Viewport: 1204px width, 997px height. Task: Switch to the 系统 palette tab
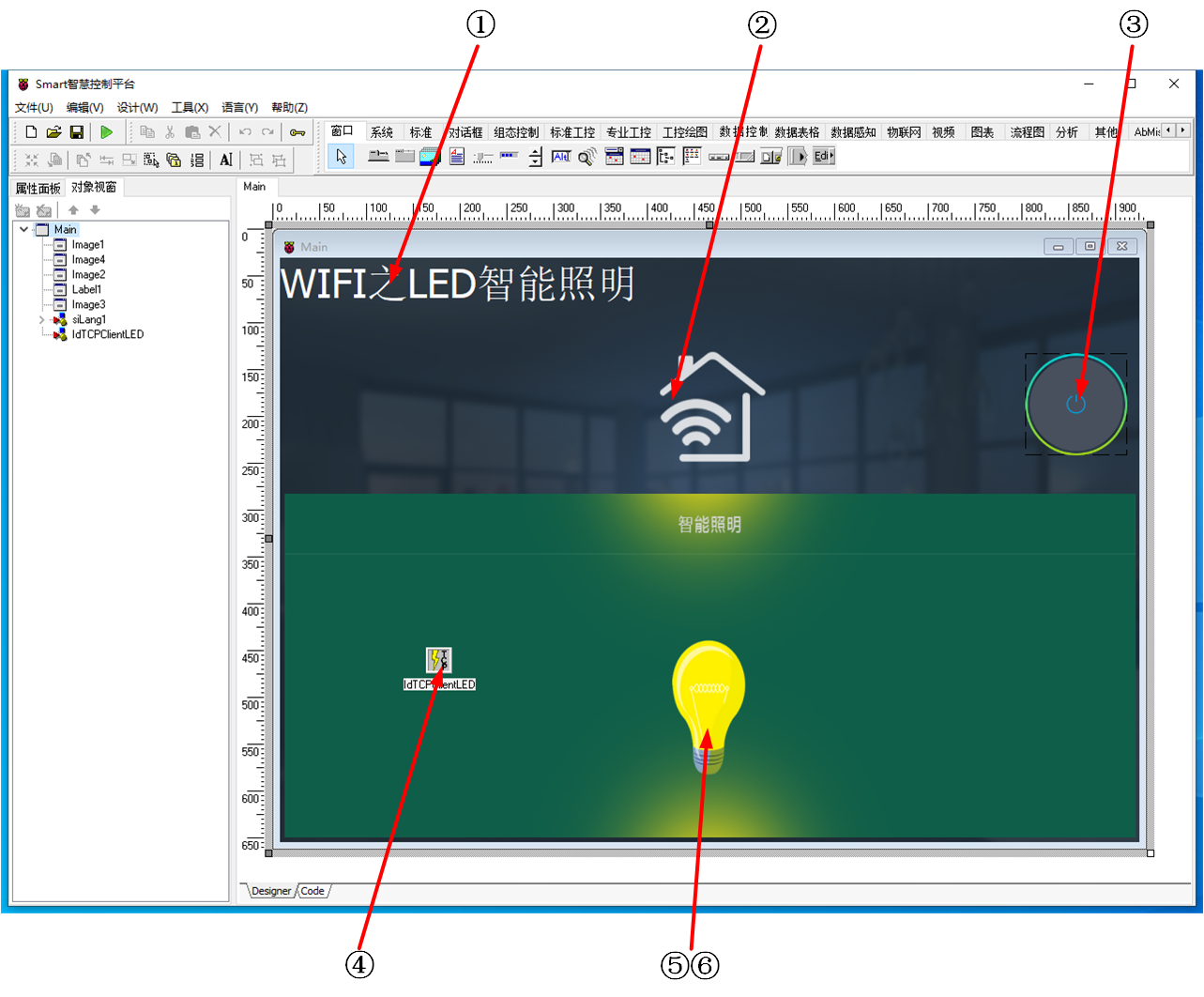pos(382,132)
